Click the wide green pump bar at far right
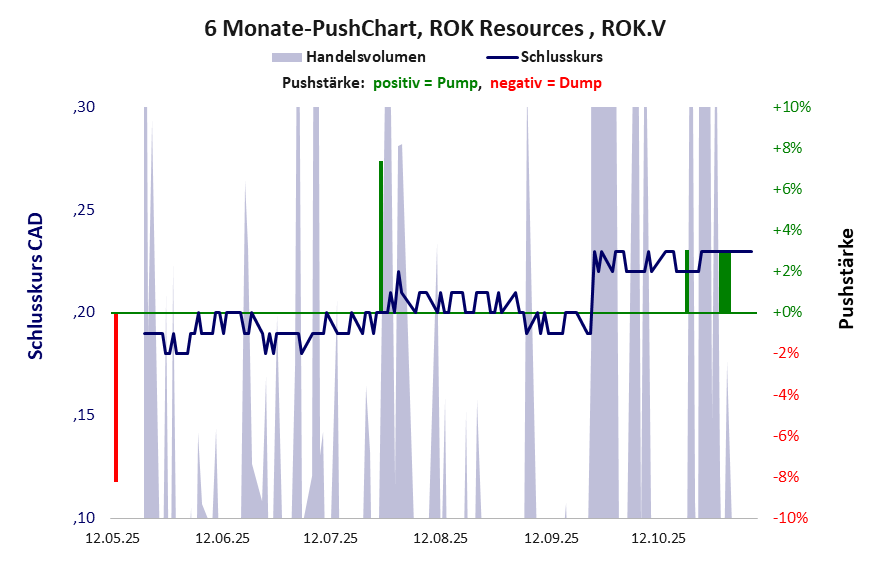 (725, 282)
